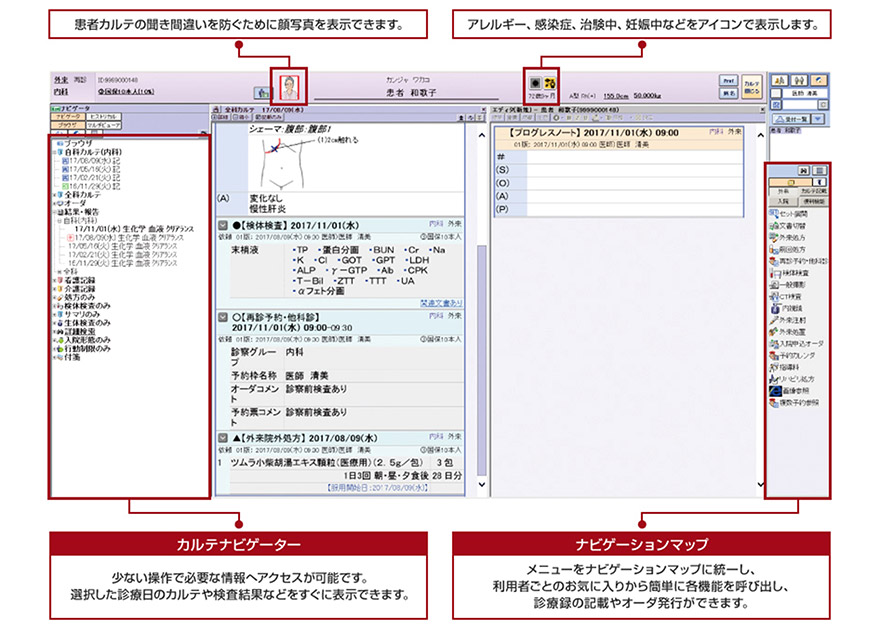Expand 全科カルテ tree node
The width and height of the screenshot is (880, 630).
(54, 193)
